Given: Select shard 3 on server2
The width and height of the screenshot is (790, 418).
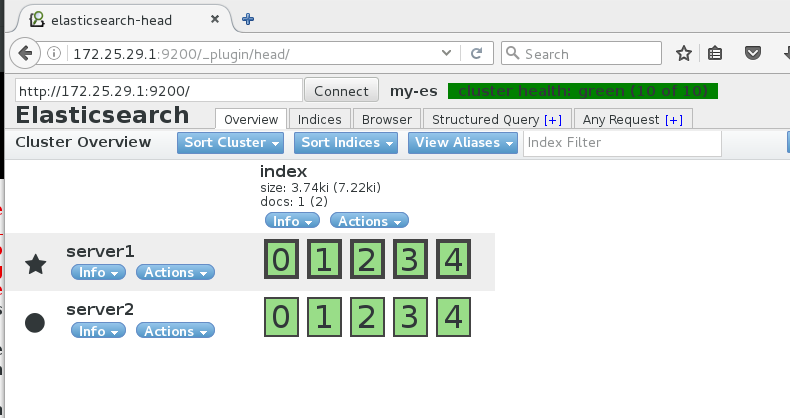Looking at the screenshot, I should tap(410, 317).
